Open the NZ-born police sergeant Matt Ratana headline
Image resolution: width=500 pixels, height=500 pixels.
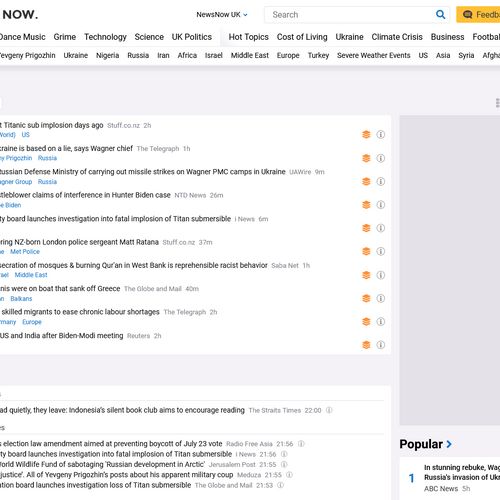pyautogui.click(x=79, y=242)
